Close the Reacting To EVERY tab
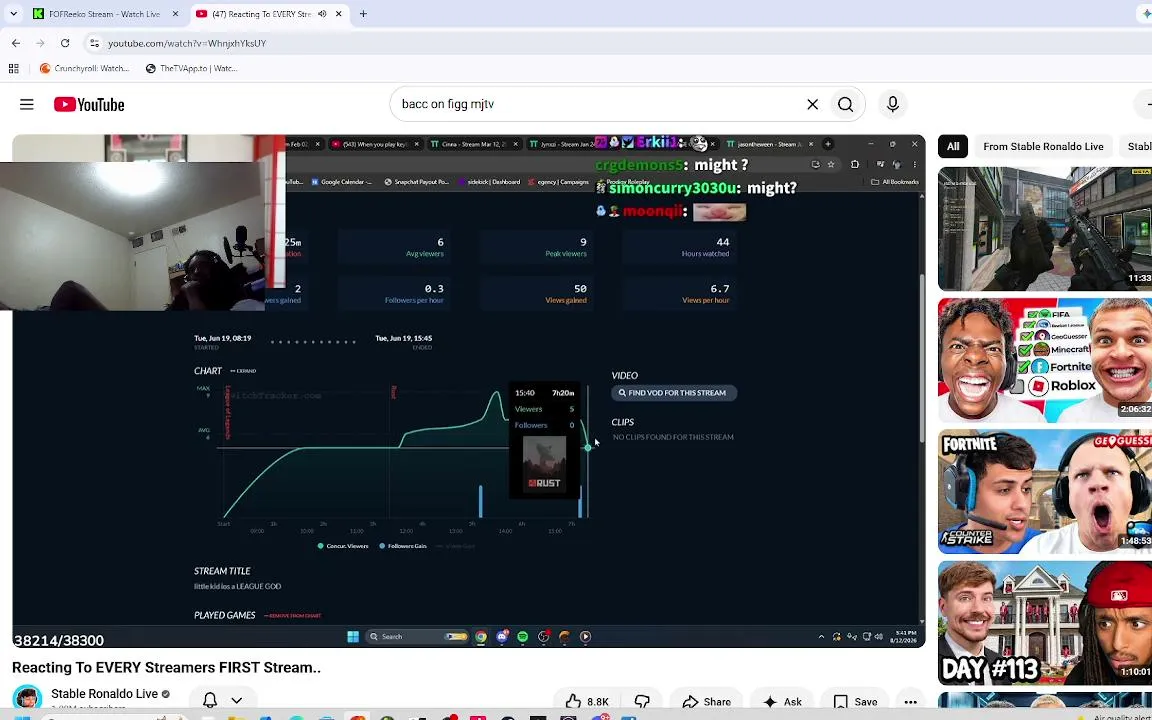This screenshot has height=720, width=1152. (x=339, y=14)
